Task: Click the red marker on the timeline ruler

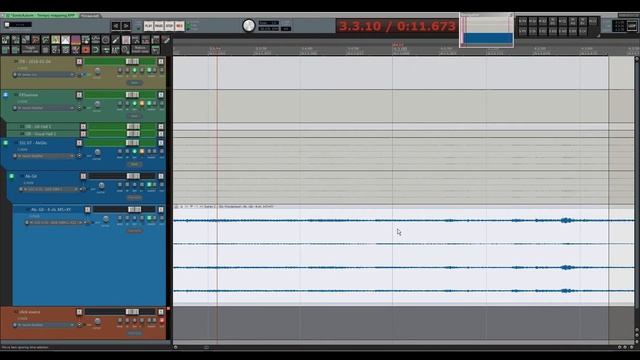Action: [397, 45]
